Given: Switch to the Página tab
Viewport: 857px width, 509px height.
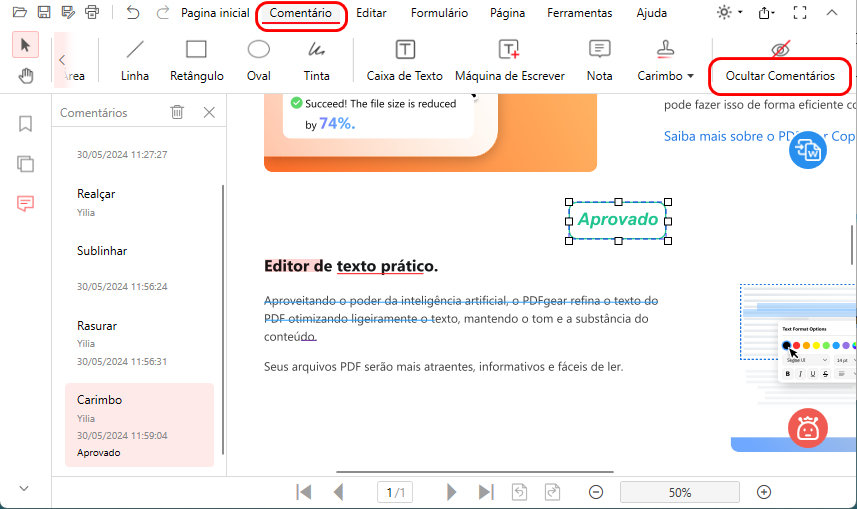Looking at the screenshot, I should (507, 13).
